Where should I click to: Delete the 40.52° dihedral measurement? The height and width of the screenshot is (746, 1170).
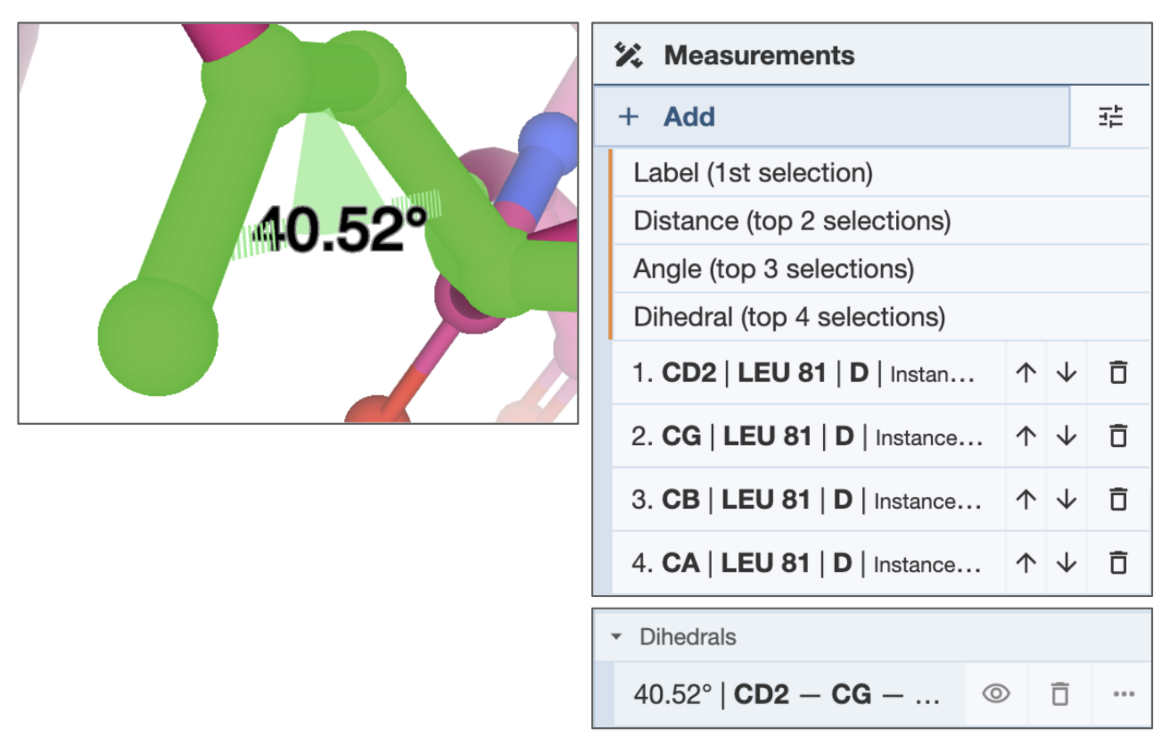click(1059, 694)
